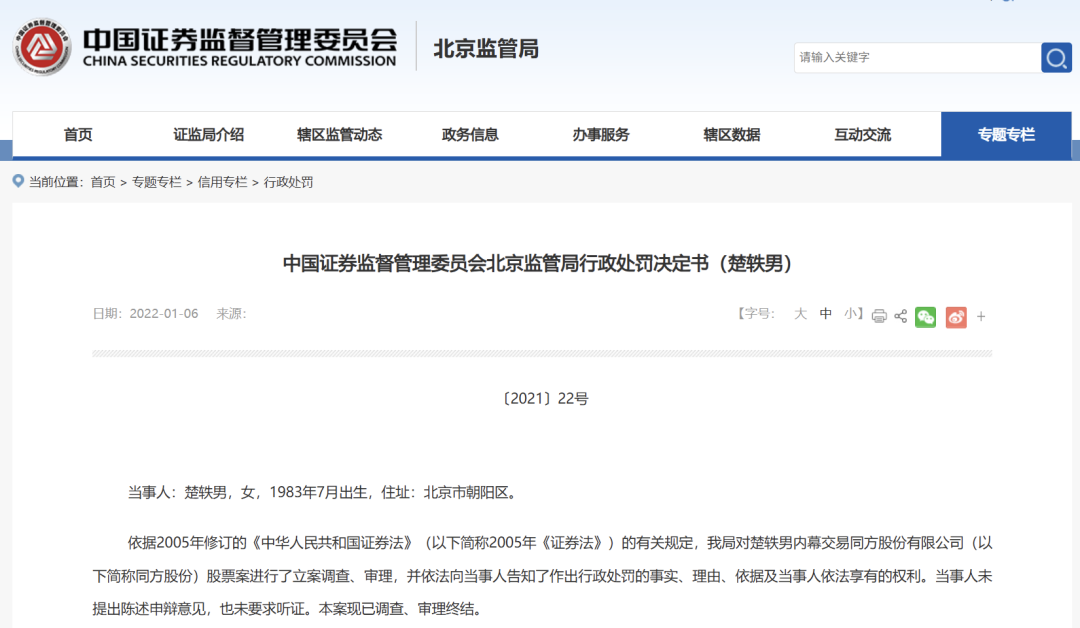Click the location pin icon in breadcrumb
This screenshot has width=1080, height=628.
pyautogui.click(x=18, y=181)
